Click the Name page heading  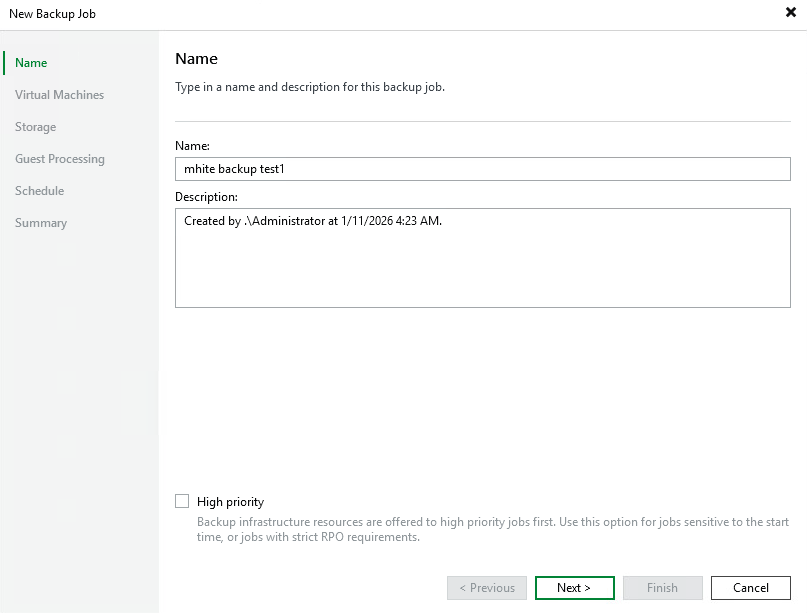click(x=196, y=58)
